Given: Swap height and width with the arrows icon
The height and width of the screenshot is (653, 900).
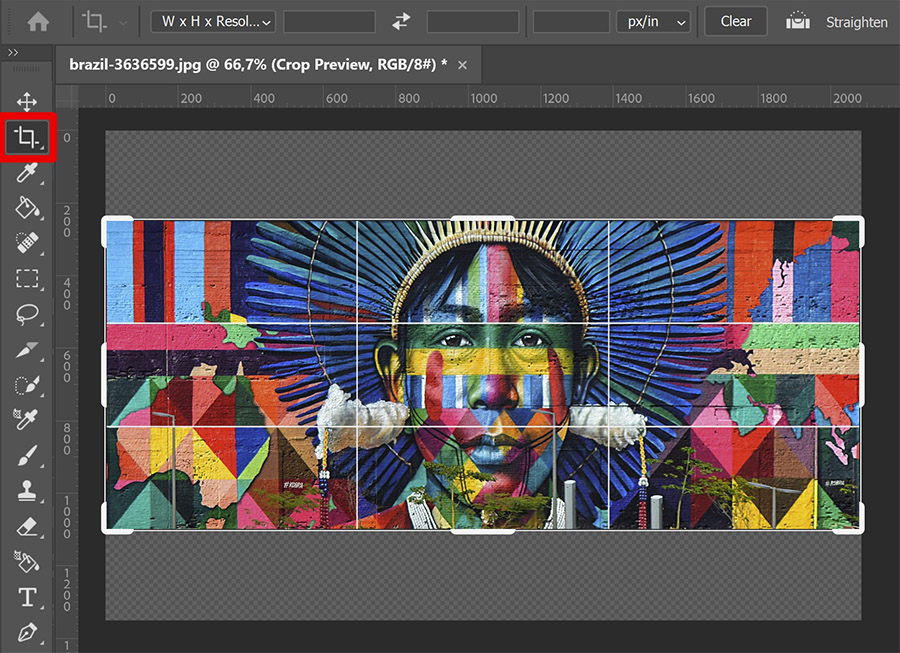Looking at the screenshot, I should (x=401, y=22).
